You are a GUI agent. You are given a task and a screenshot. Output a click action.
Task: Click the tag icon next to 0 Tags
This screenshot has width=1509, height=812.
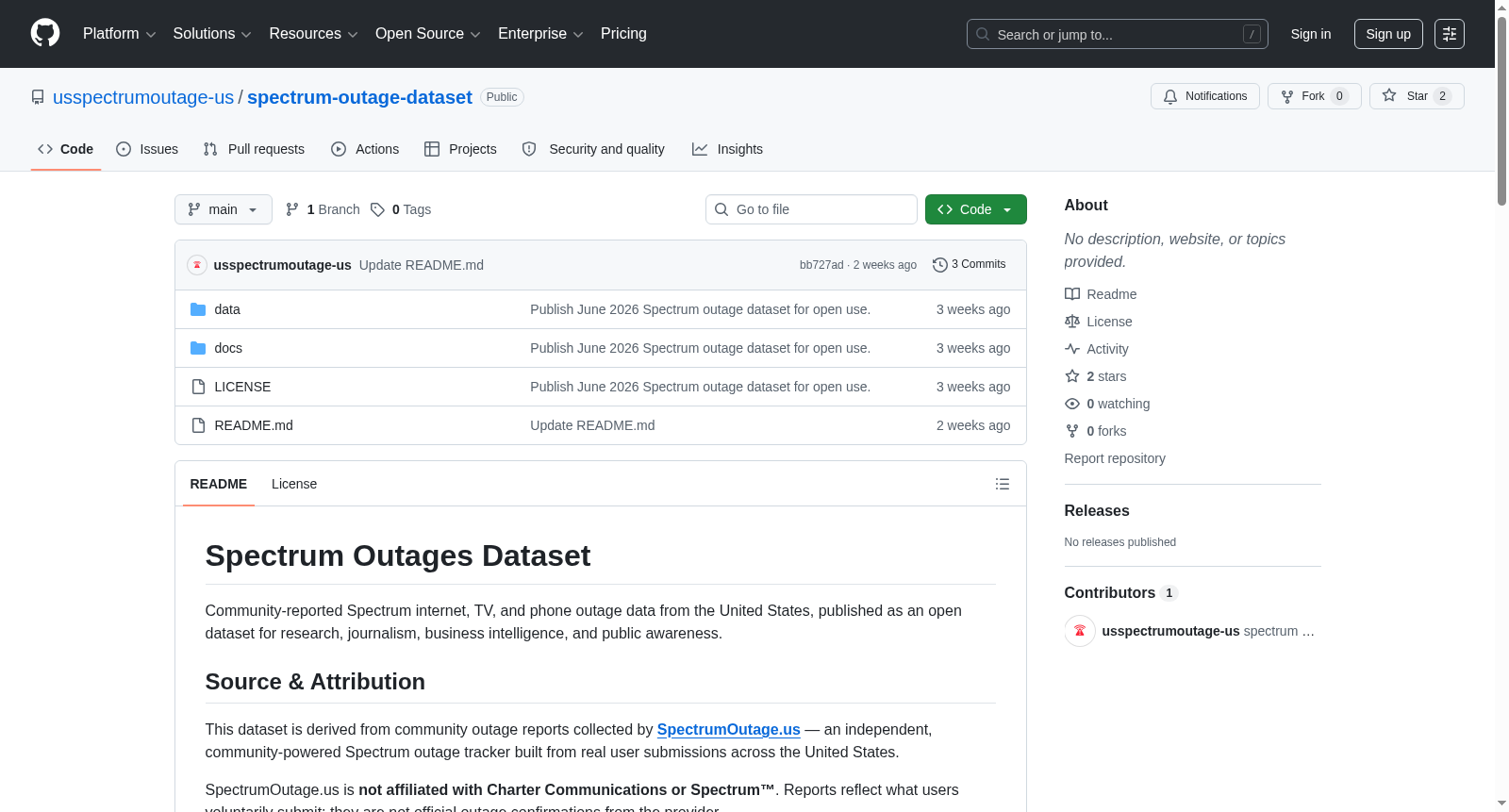click(x=377, y=209)
